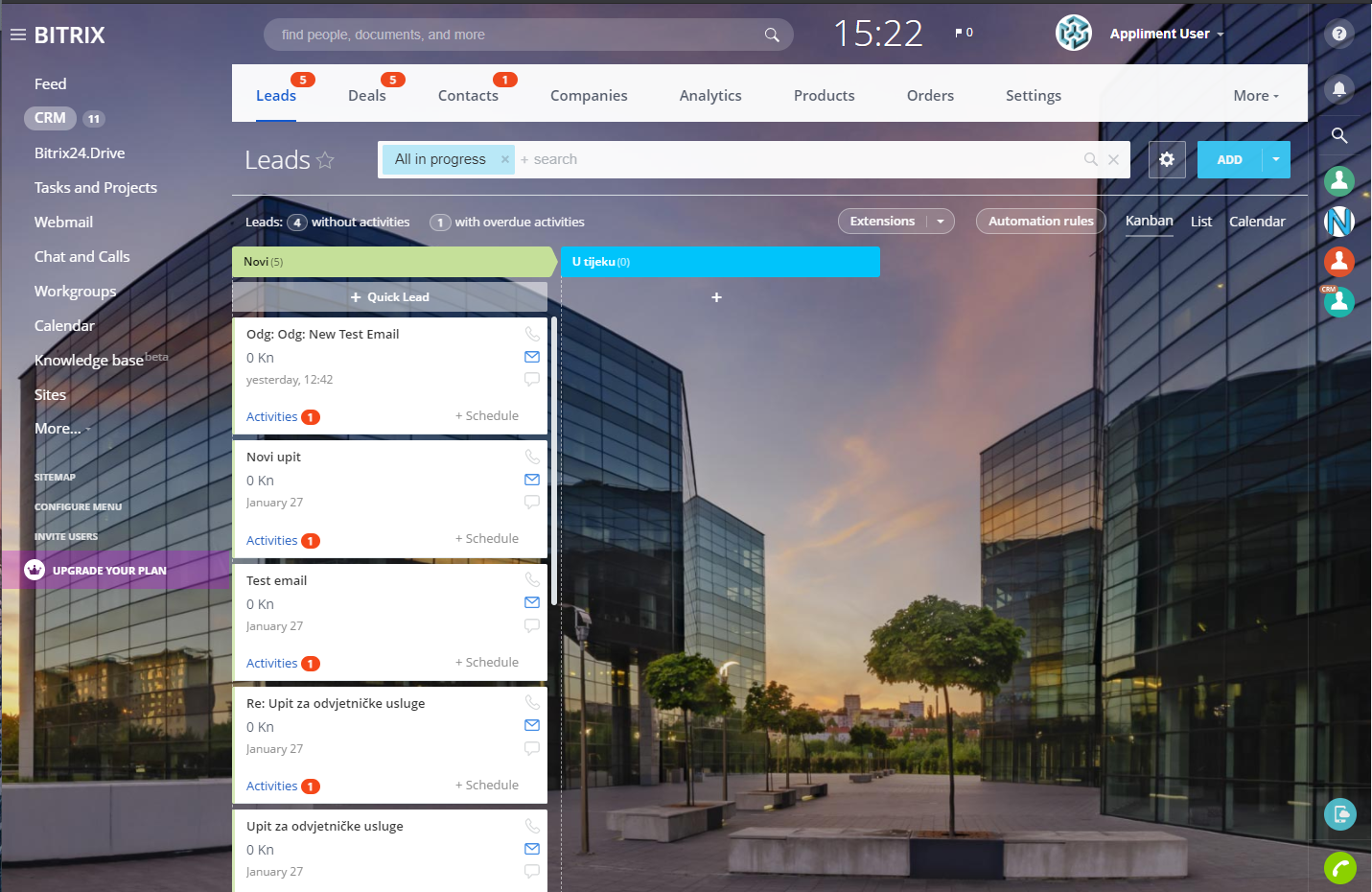Open notifications via the bell icon
The image size is (1372, 892).
click(x=1338, y=89)
